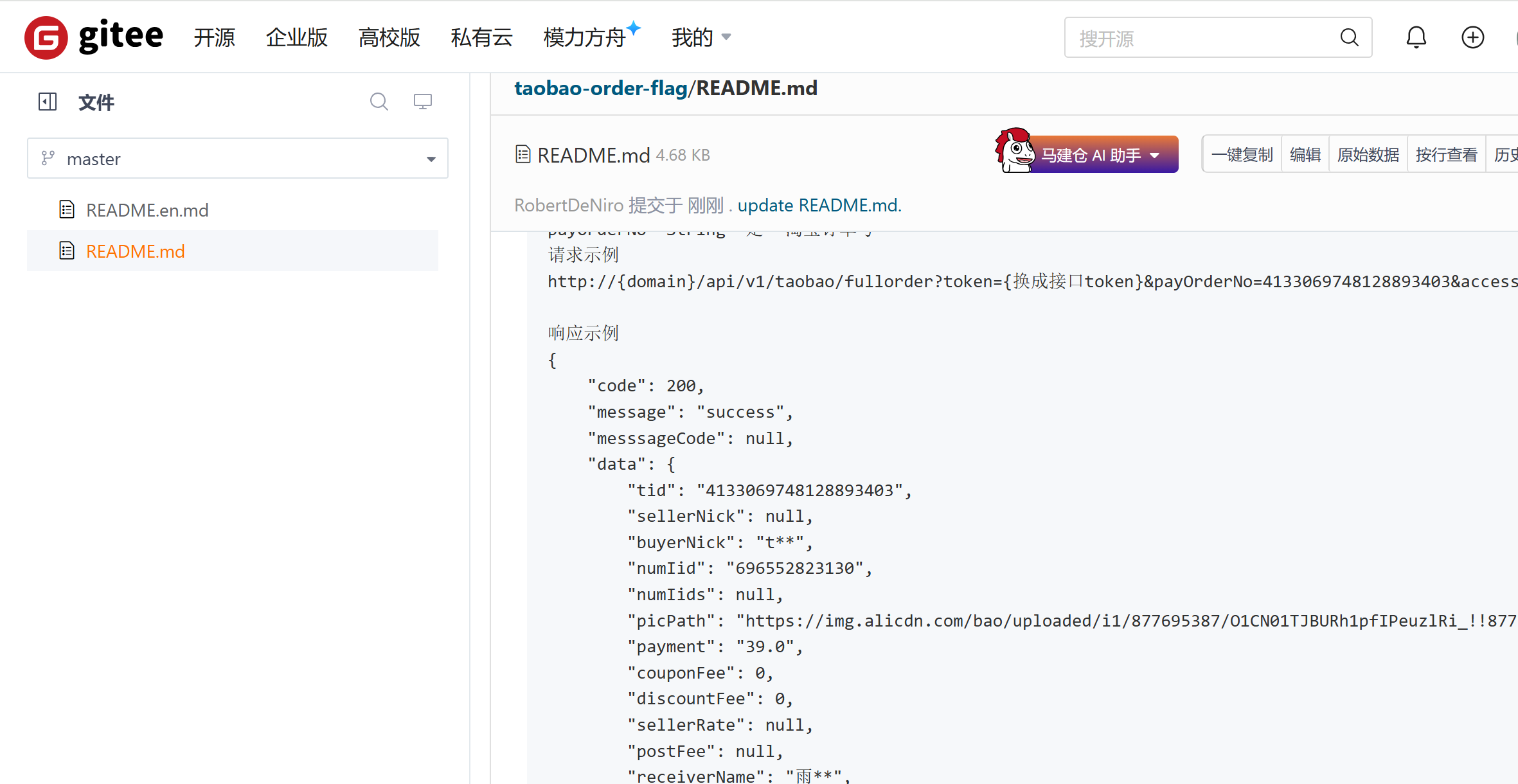Click the plus create-new icon
This screenshot has height=784, width=1518.
(1472, 38)
